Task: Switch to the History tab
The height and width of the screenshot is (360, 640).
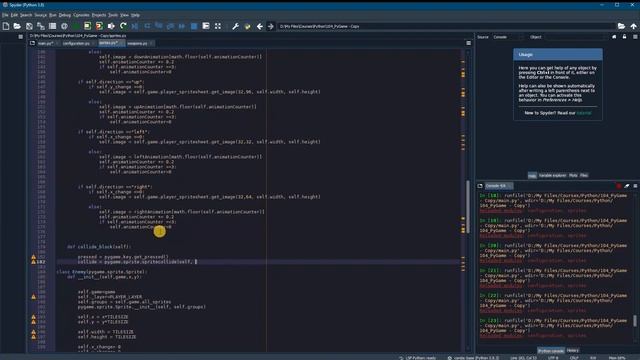Action: (x=572, y=351)
